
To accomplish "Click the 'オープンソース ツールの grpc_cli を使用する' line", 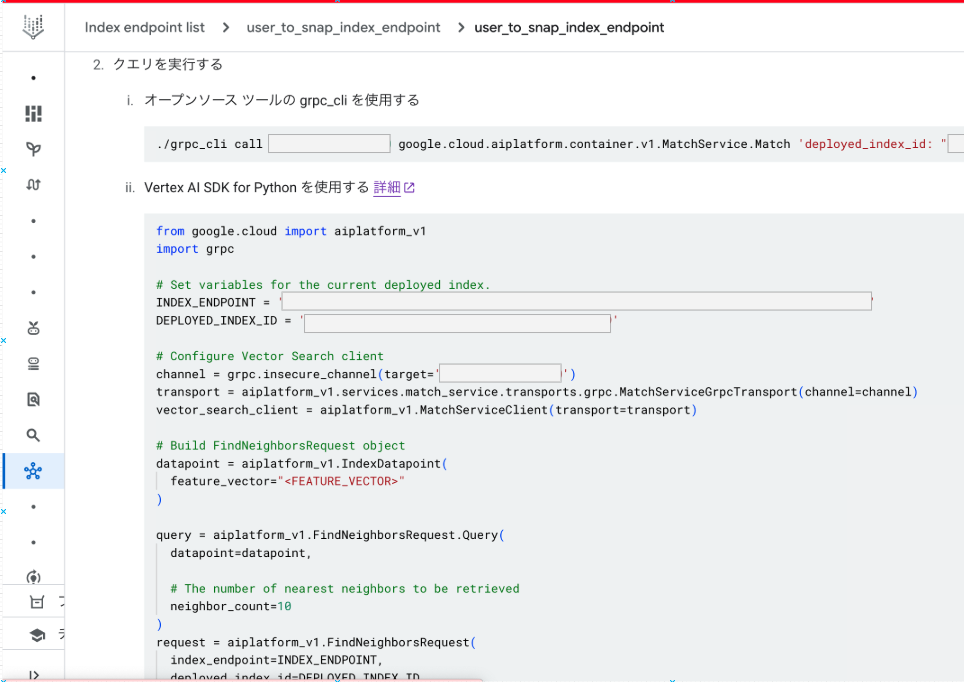I will point(282,100).
